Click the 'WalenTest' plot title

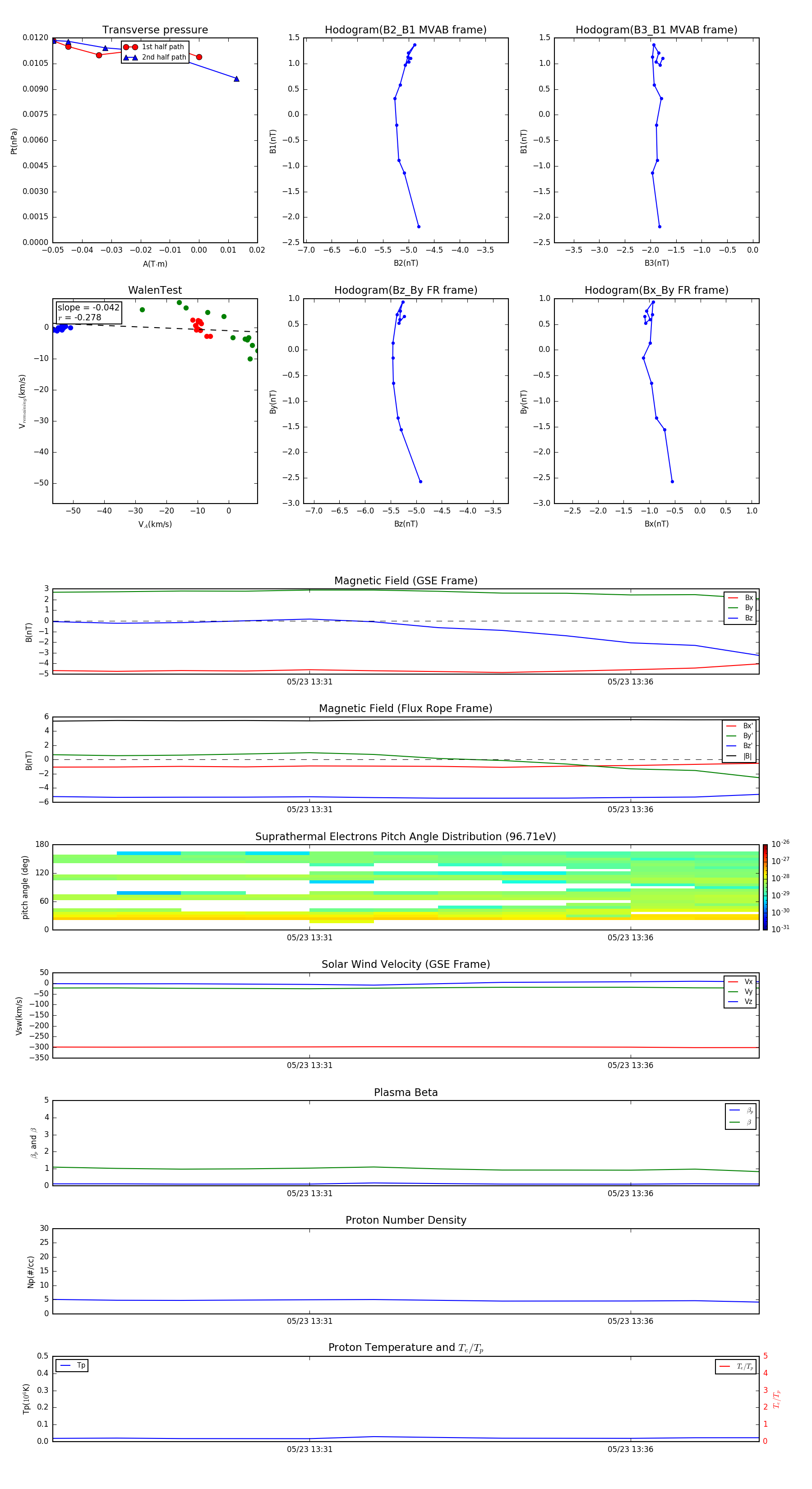coord(155,290)
